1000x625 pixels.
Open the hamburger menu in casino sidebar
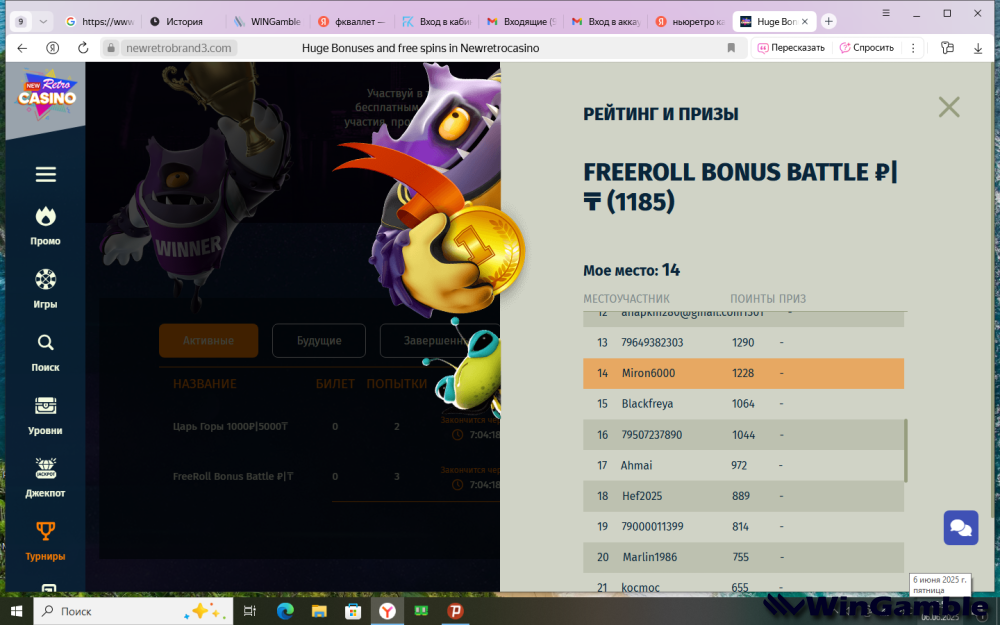(45, 174)
